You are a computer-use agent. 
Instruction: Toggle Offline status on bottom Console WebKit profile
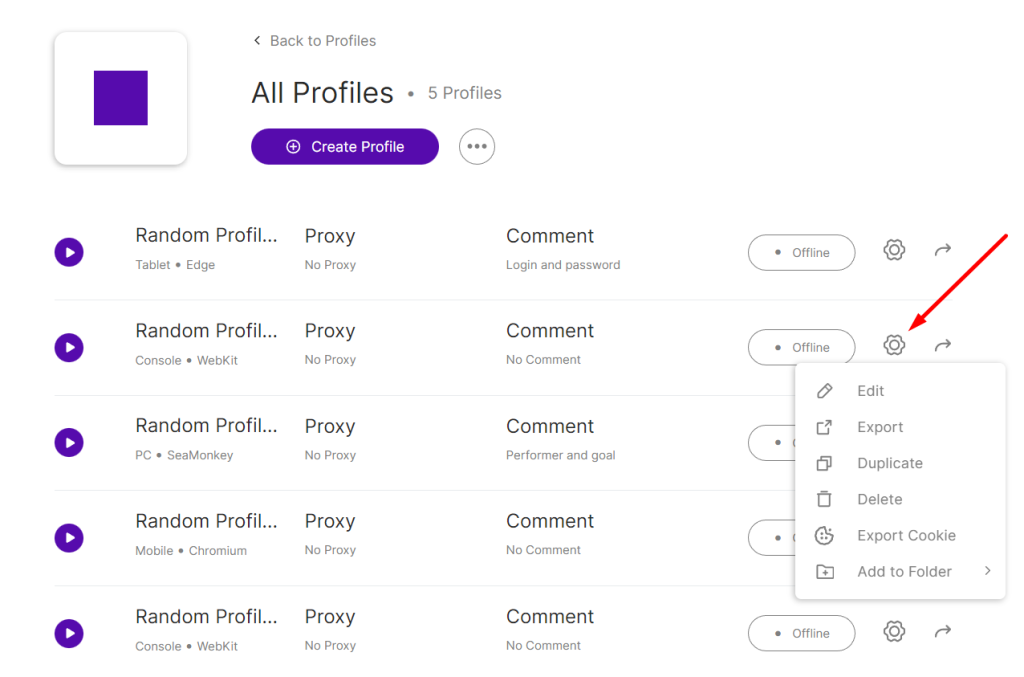[801, 633]
